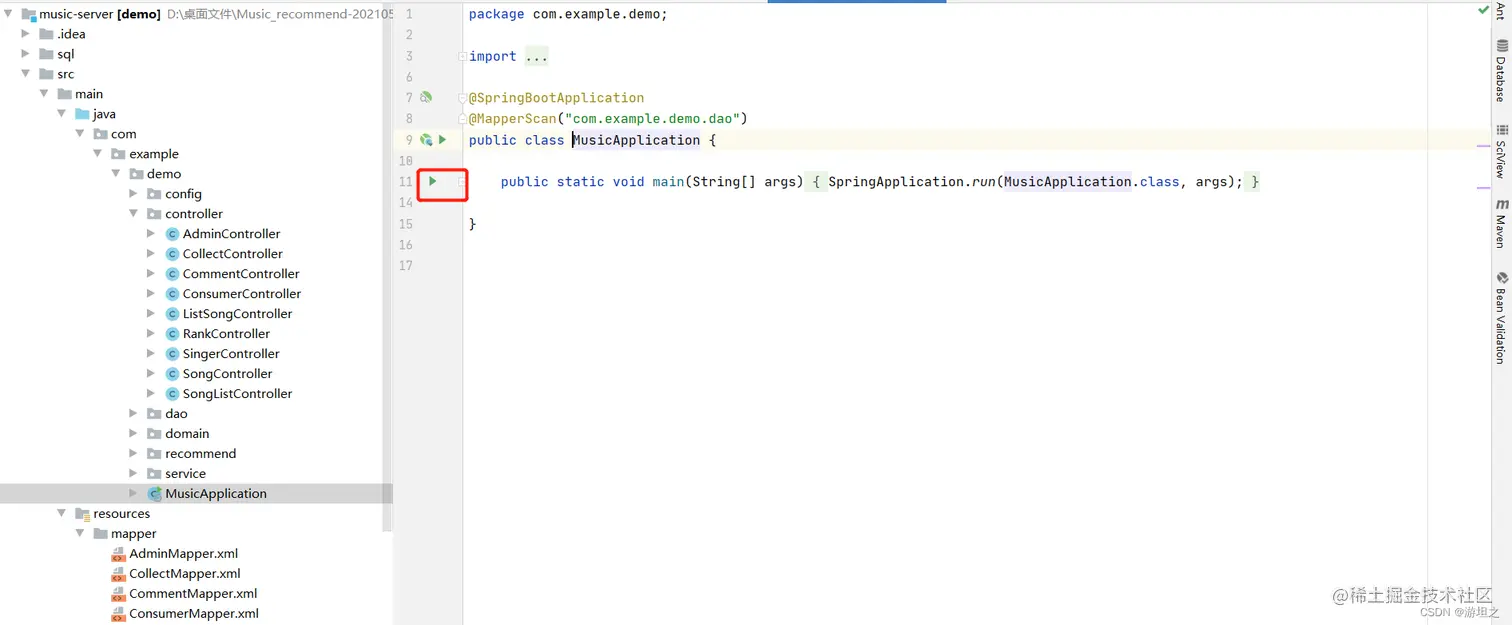Viewport: 1512px width, 625px height.
Task: Expand the domain package
Action: click(134, 434)
